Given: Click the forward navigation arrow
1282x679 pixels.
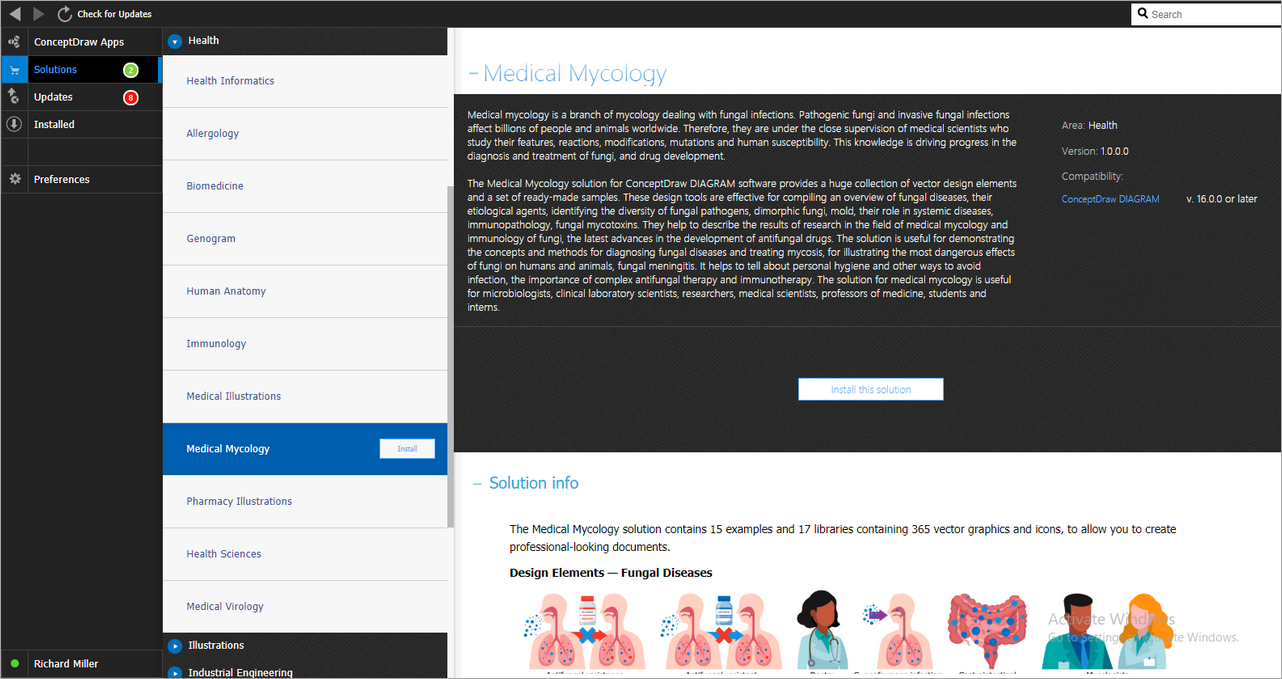Looking at the screenshot, I should (39, 14).
